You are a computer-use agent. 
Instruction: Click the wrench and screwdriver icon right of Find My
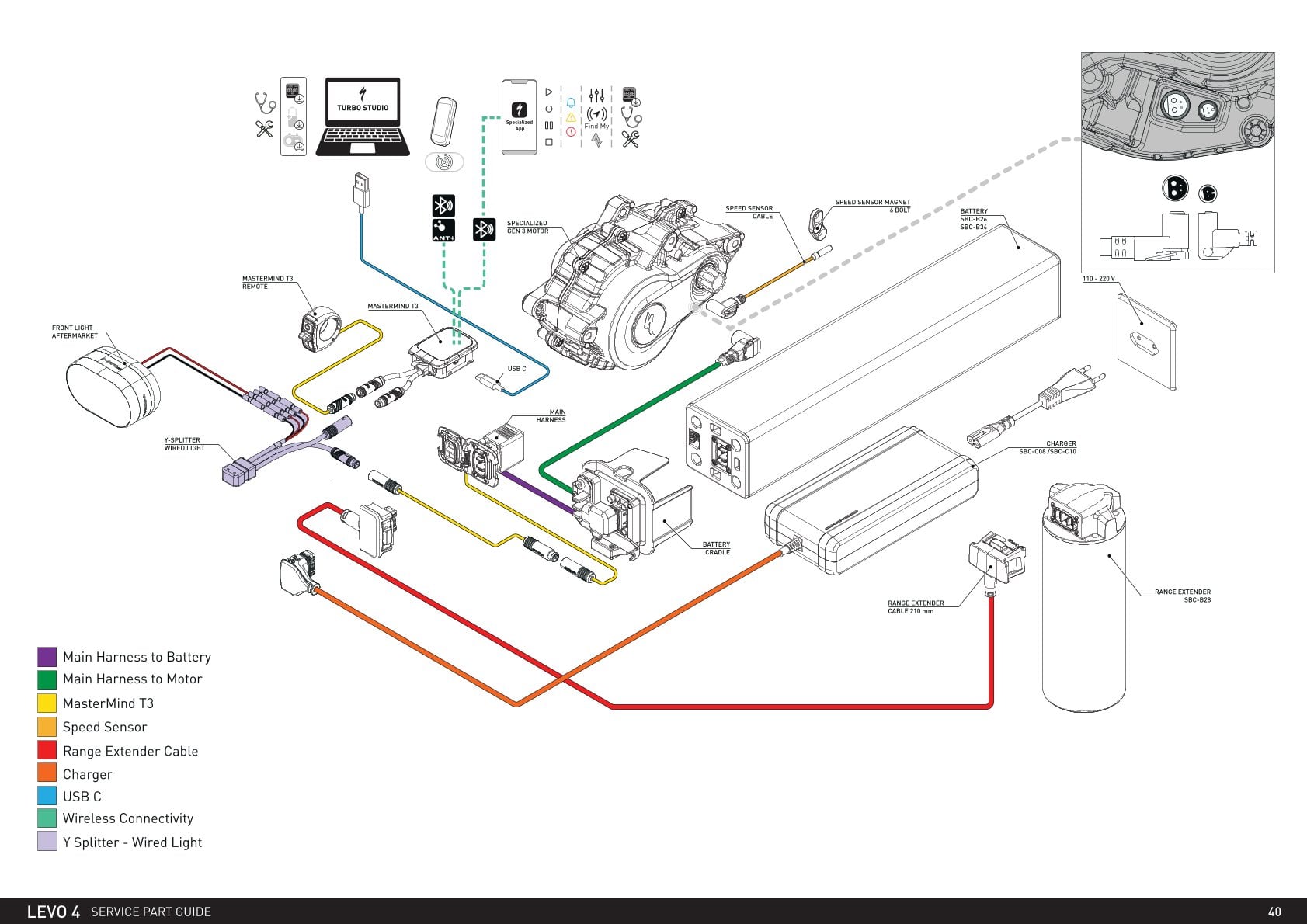pyautogui.click(x=631, y=140)
